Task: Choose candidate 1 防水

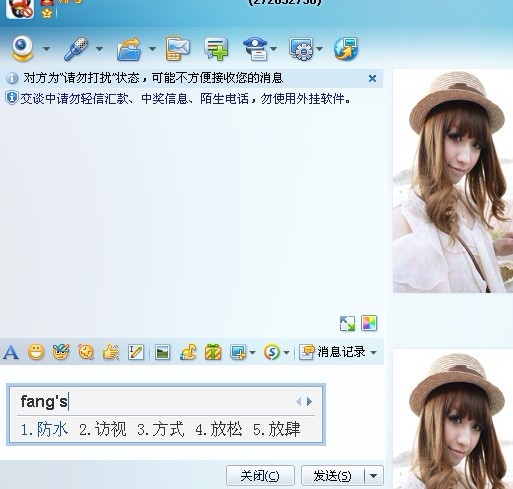Action: (x=45, y=429)
